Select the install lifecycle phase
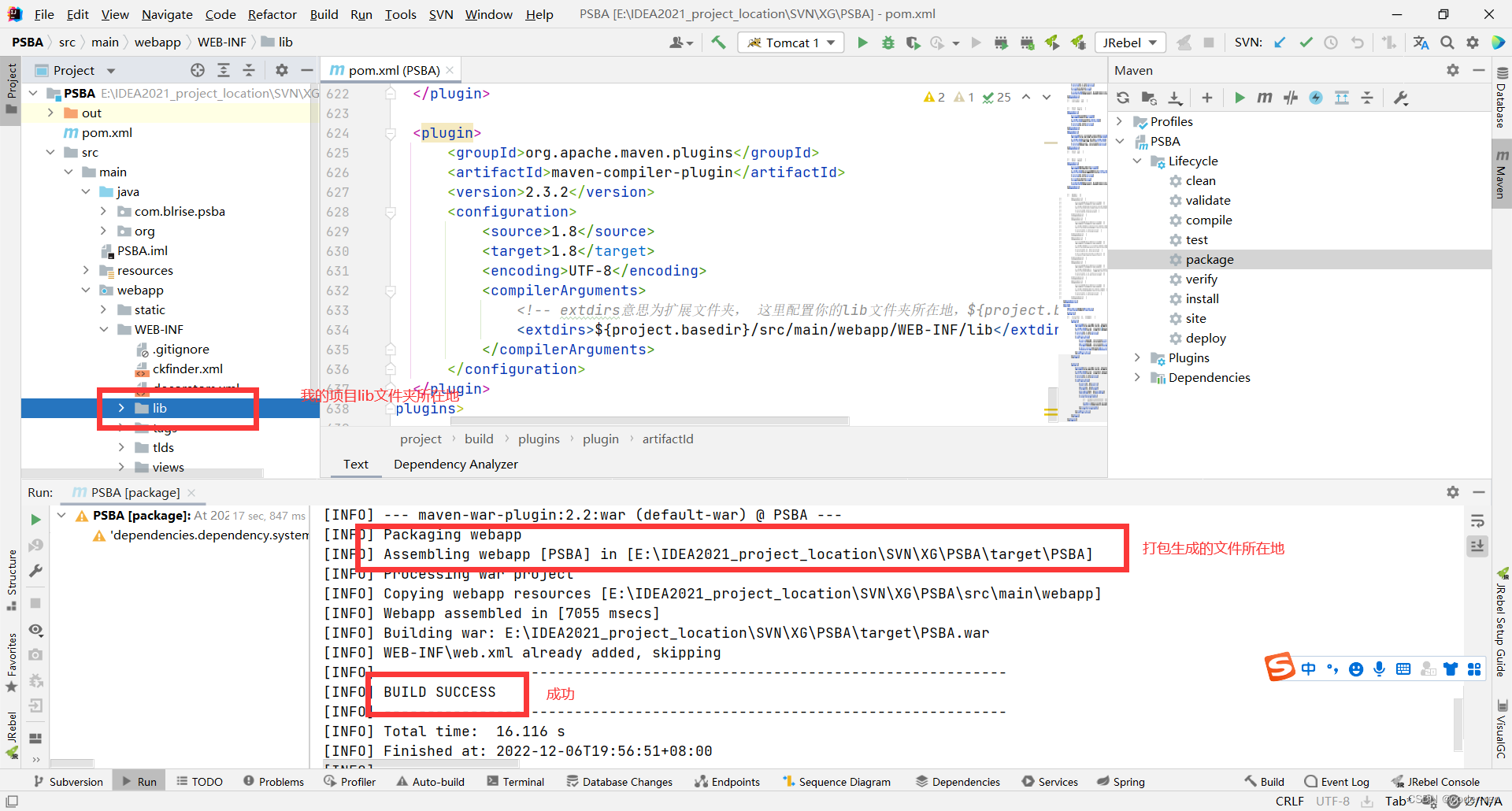1512x811 pixels. pos(1203,298)
